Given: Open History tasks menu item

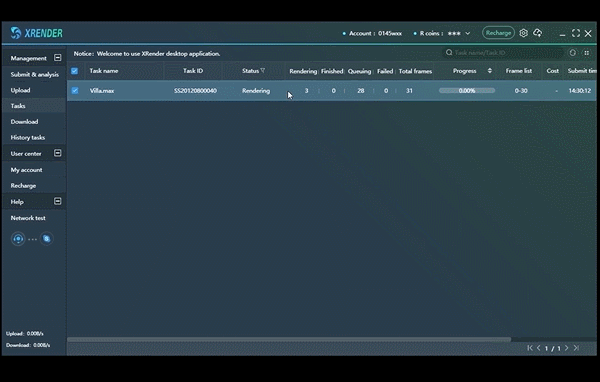Looking at the screenshot, I should pos(28,137).
